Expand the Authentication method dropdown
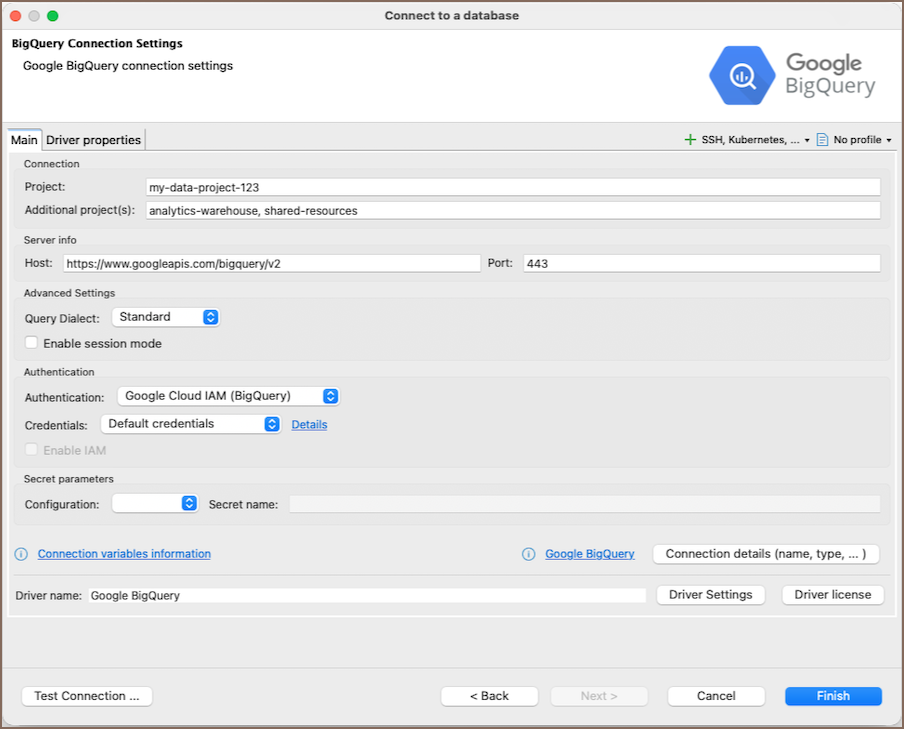 point(228,396)
